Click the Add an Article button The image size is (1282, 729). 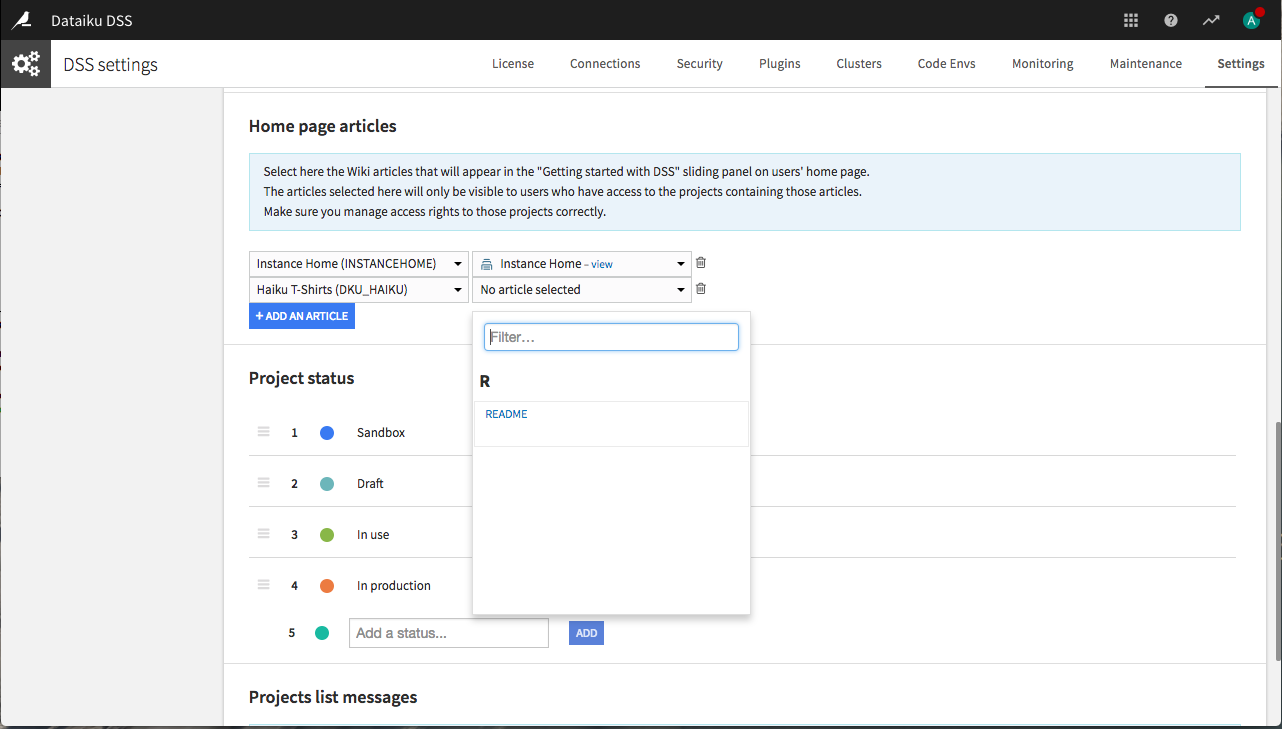pos(302,316)
